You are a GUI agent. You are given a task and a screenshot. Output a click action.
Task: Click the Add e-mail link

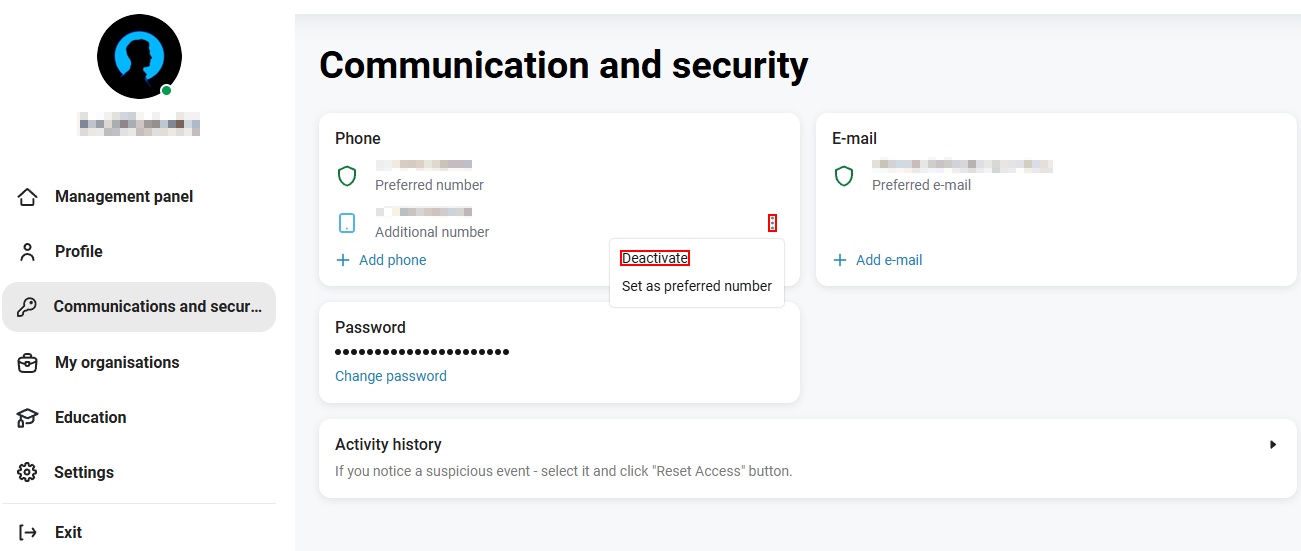point(878,260)
